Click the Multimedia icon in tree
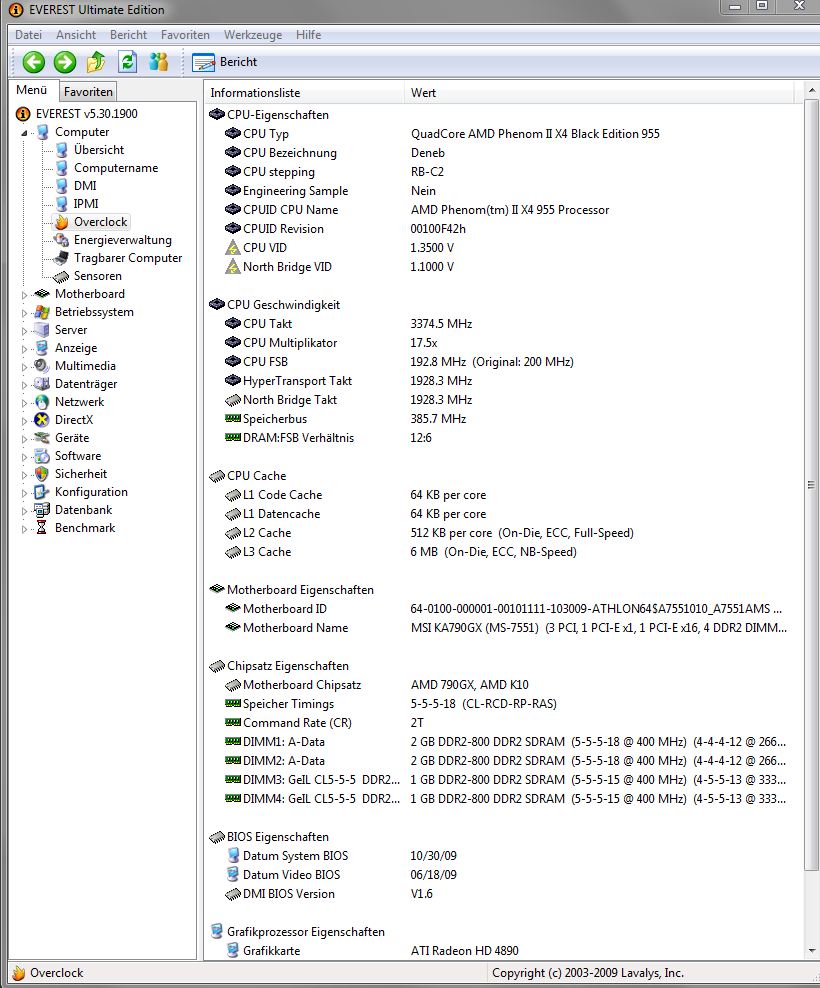Viewport: 820px width, 988px height. point(42,365)
